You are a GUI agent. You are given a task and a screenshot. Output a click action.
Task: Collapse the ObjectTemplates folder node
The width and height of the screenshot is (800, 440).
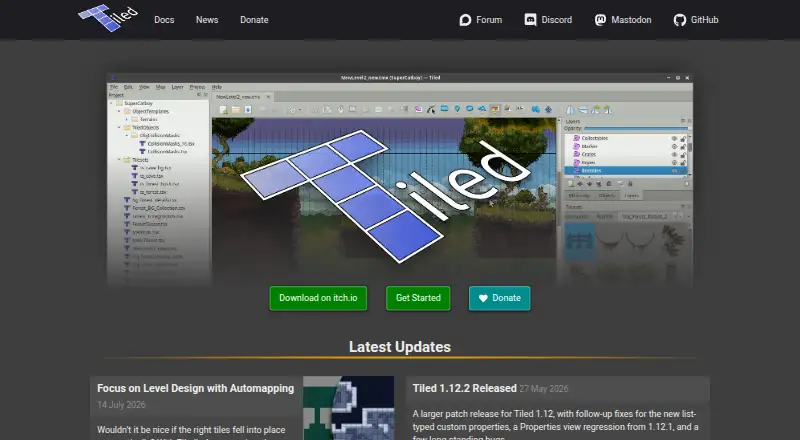point(120,111)
